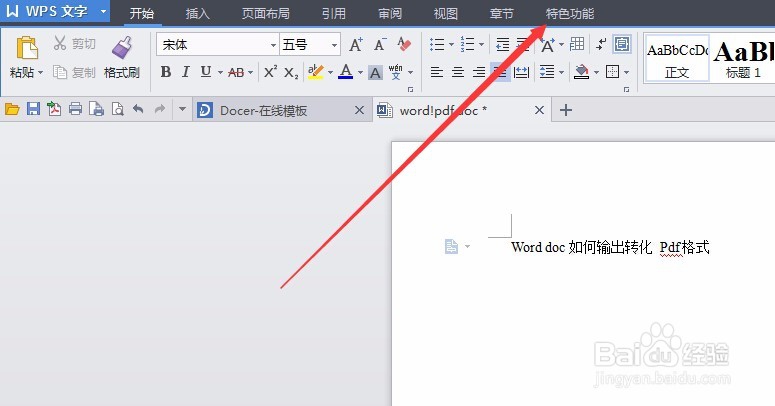Toggle character shading A button
Screen dimensions: 775x406
375,73
